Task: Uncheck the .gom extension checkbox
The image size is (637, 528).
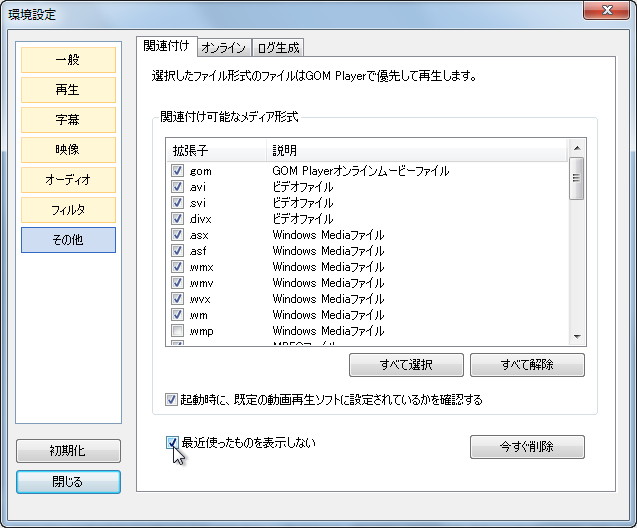Action: (177, 171)
